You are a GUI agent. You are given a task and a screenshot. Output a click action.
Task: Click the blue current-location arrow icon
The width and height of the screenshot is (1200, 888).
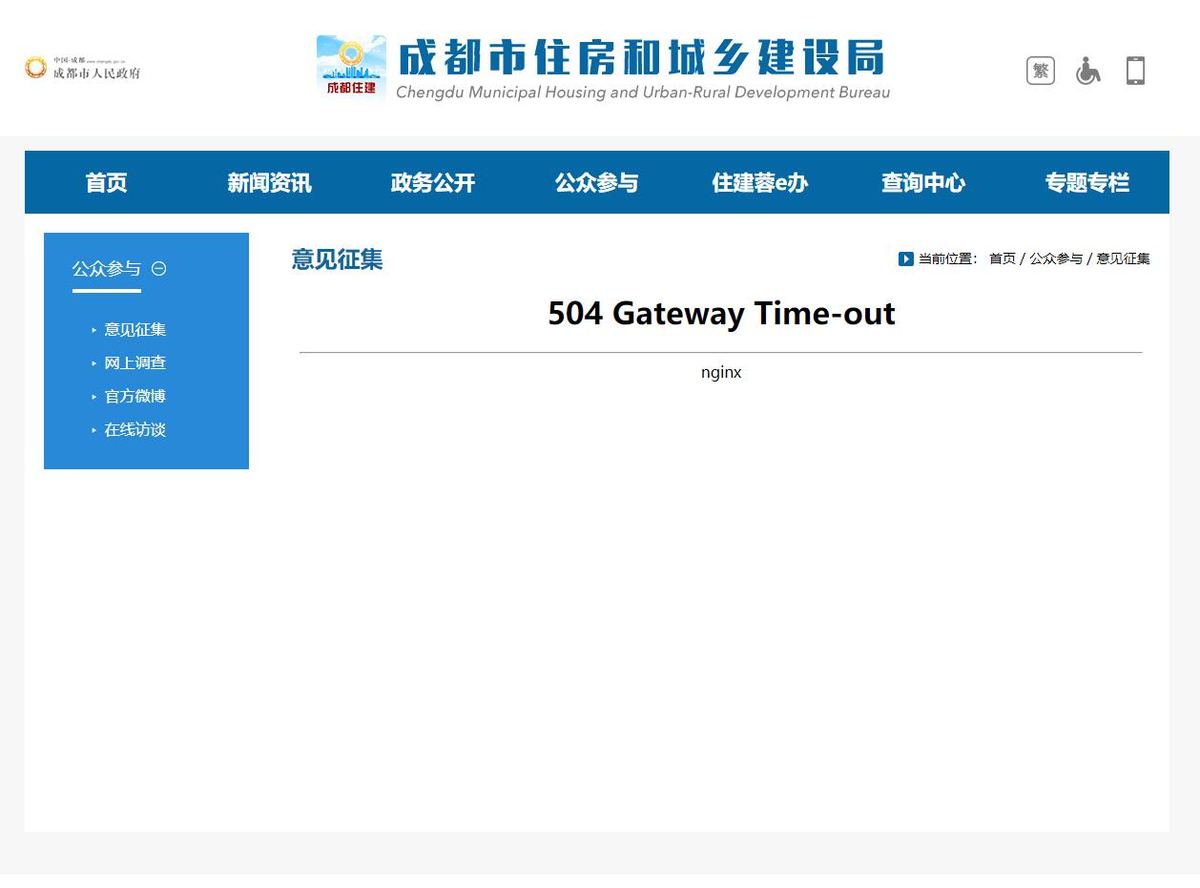click(x=906, y=259)
